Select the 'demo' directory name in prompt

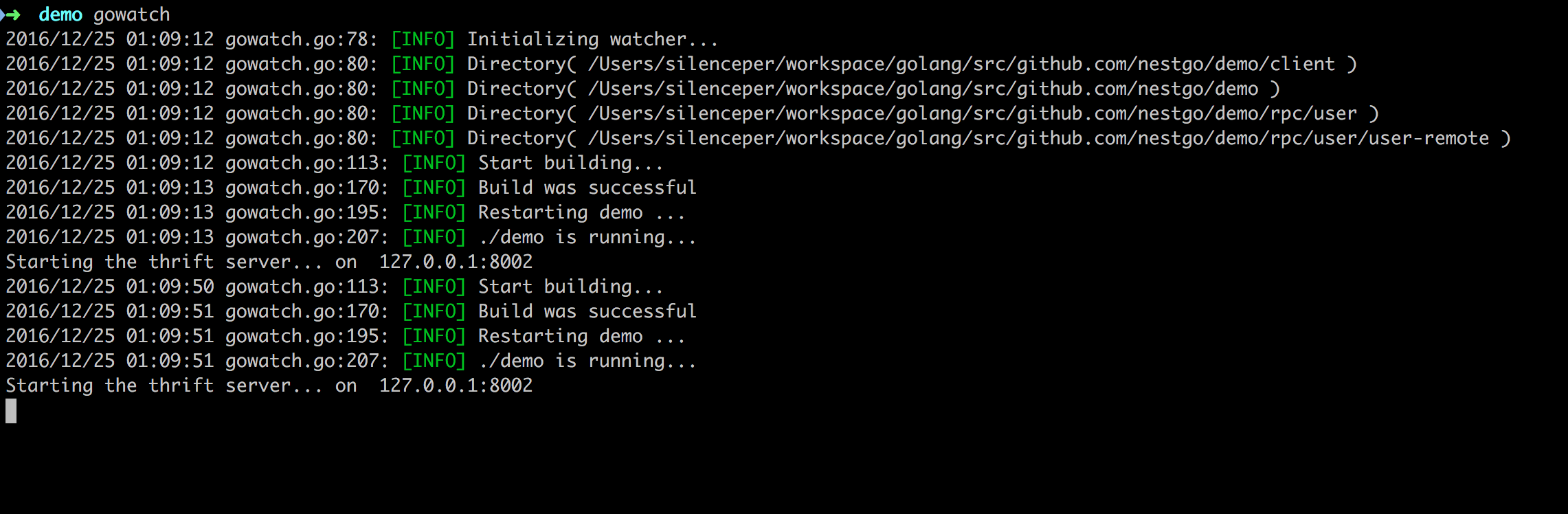(60, 14)
